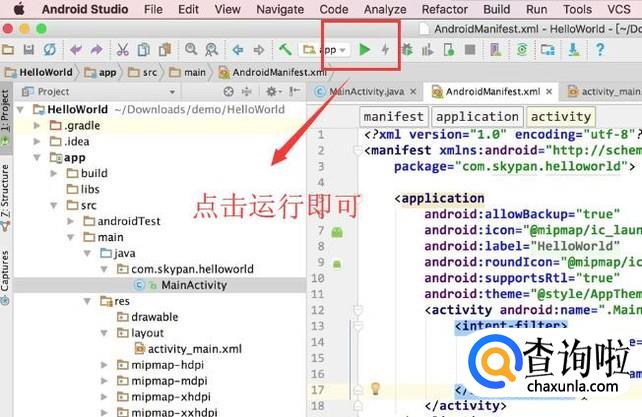The height and width of the screenshot is (417, 642).
Task: Click main in the navigation bar
Action: (188, 73)
